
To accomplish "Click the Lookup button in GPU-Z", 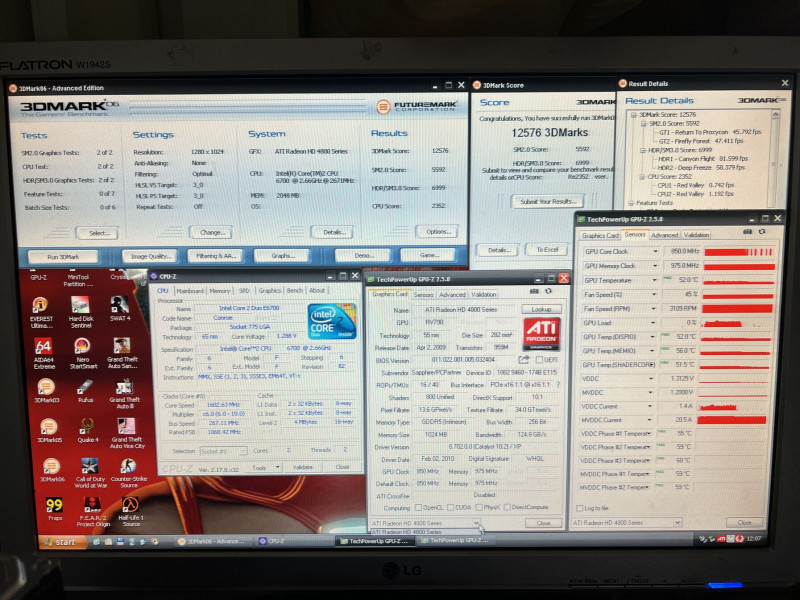I will 541,309.
